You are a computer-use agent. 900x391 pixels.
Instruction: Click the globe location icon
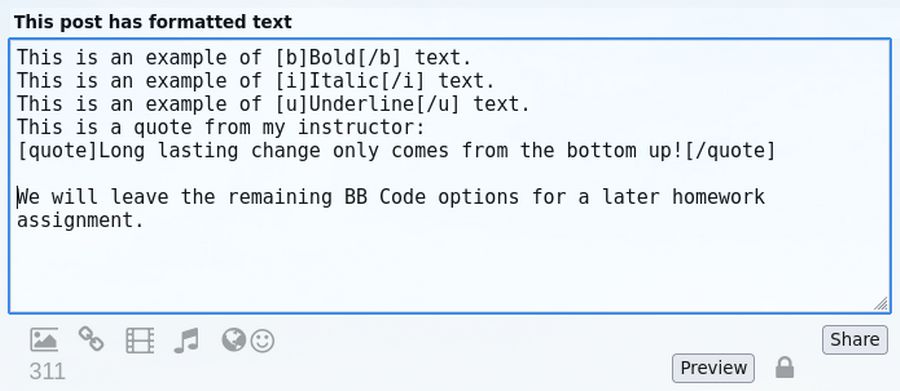point(234,340)
